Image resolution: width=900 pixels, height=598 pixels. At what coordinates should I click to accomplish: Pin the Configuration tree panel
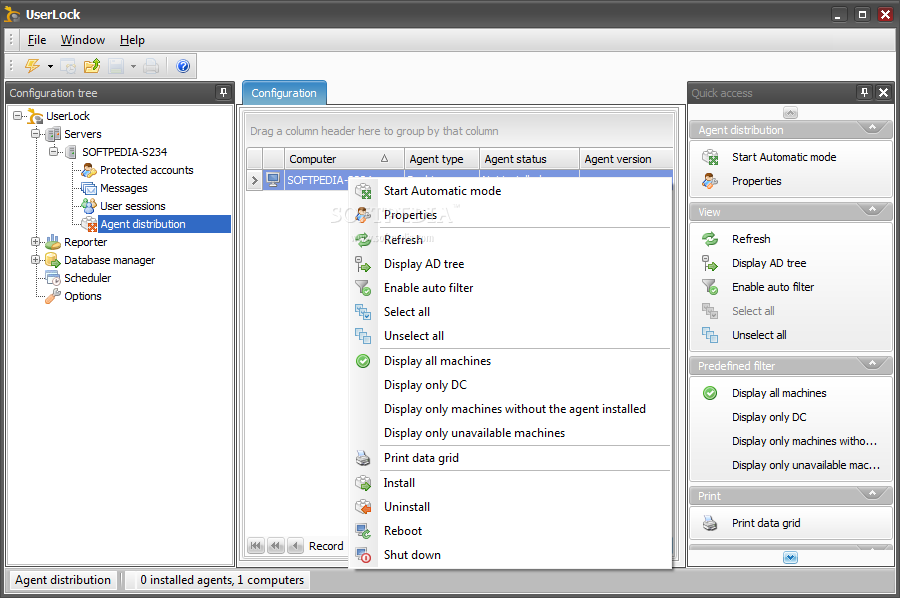point(223,92)
